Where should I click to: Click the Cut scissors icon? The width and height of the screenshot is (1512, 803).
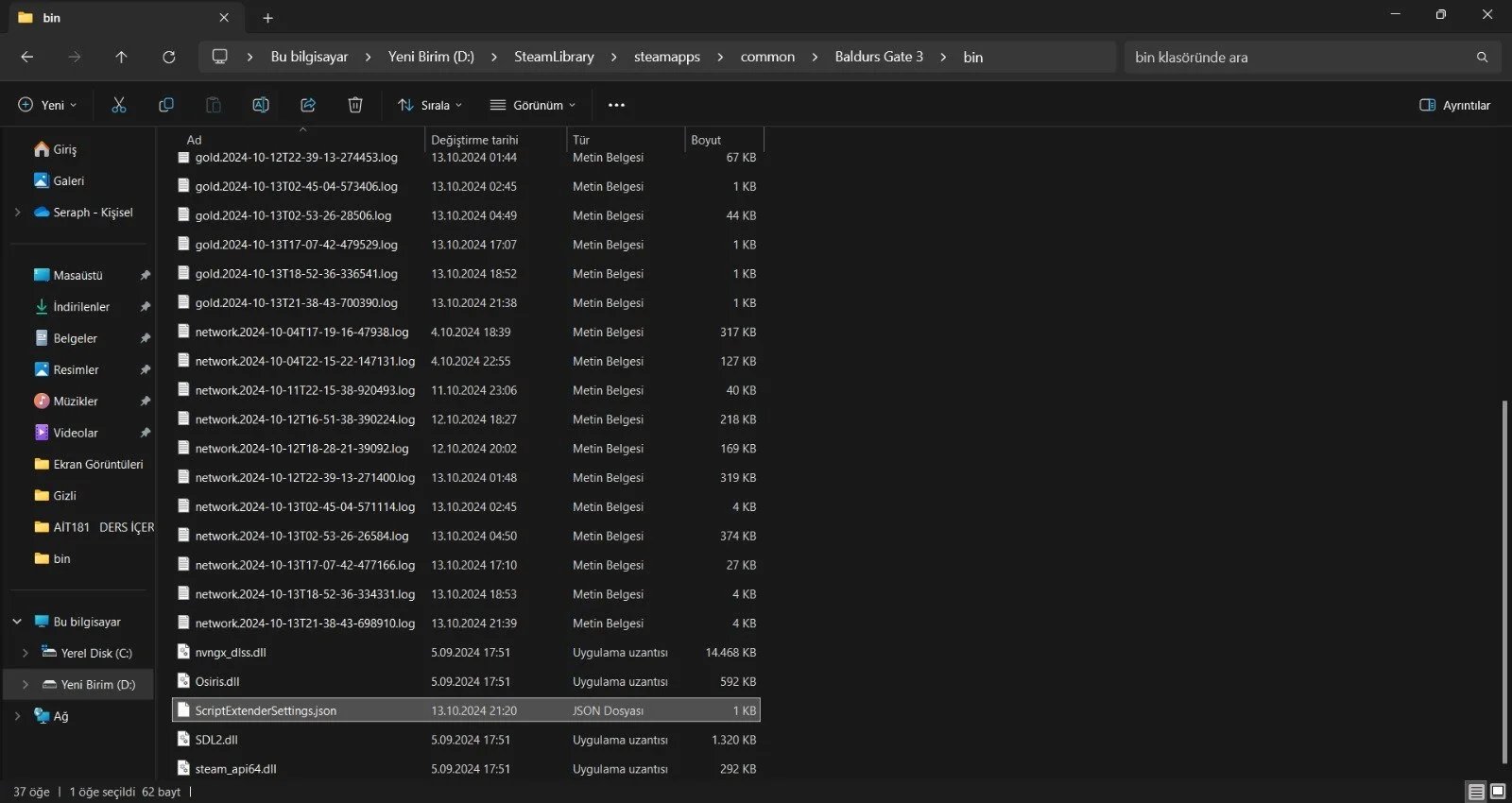[x=119, y=105]
